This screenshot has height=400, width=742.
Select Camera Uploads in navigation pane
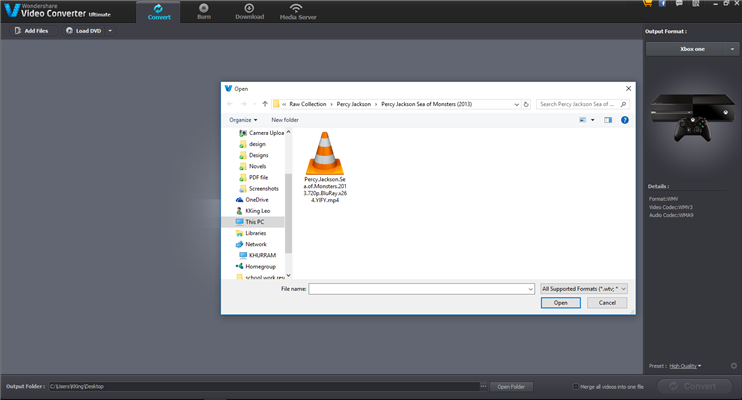[261, 133]
